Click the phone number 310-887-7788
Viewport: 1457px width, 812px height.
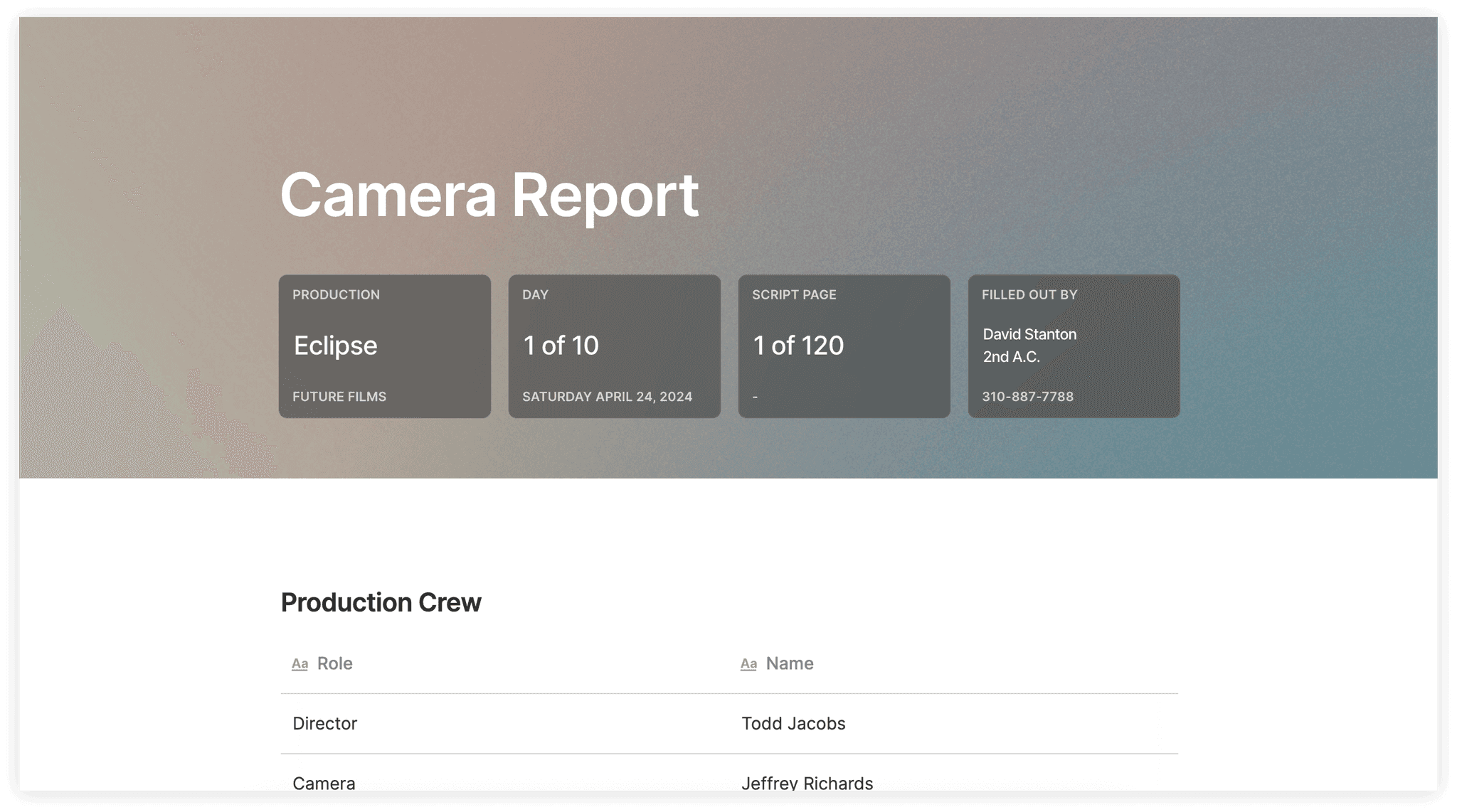pyautogui.click(x=1028, y=397)
